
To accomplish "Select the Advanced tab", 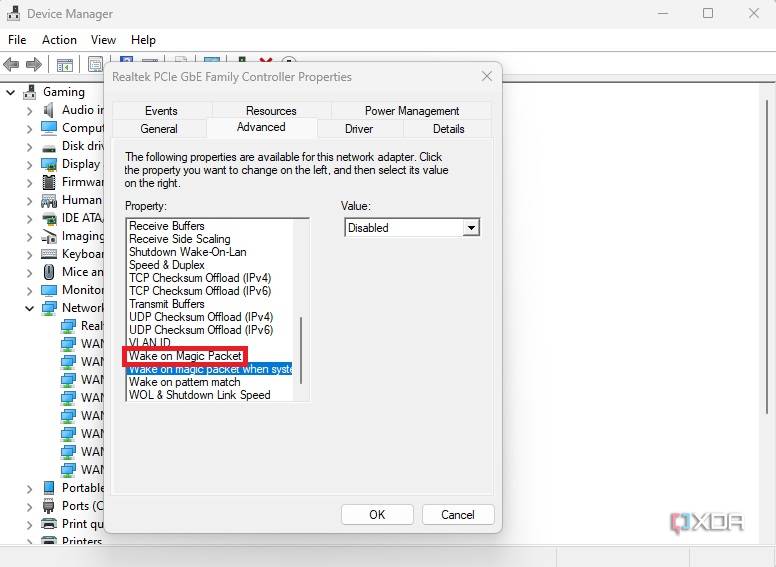I will (261, 127).
